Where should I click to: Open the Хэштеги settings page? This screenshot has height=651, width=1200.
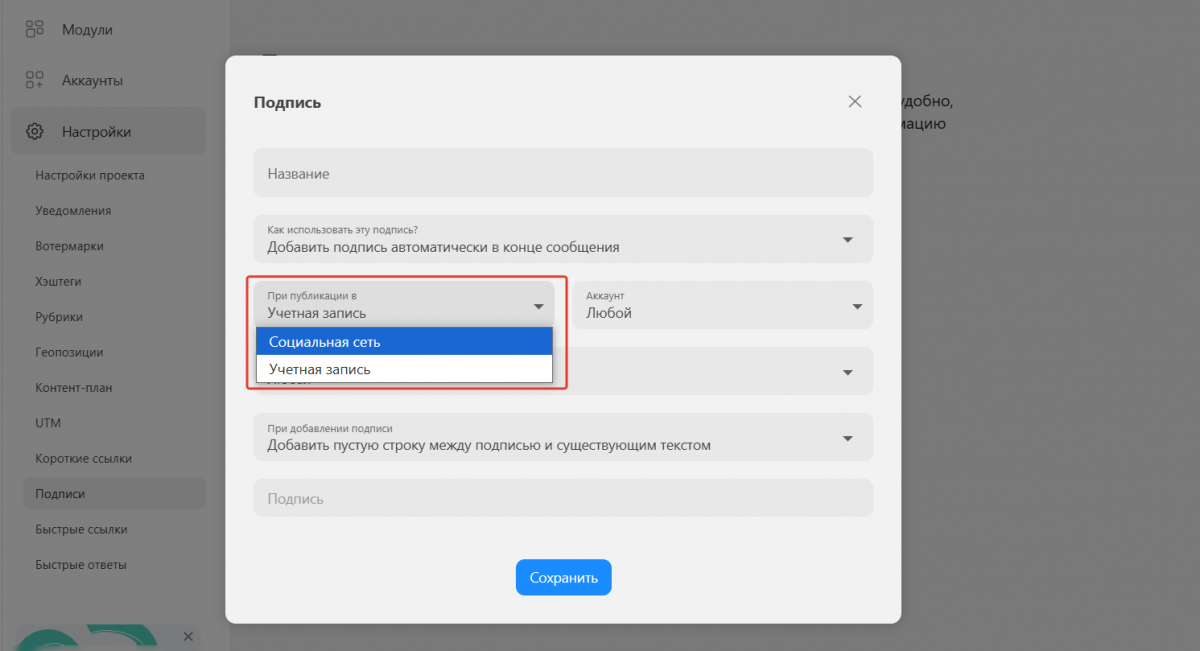(58, 281)
